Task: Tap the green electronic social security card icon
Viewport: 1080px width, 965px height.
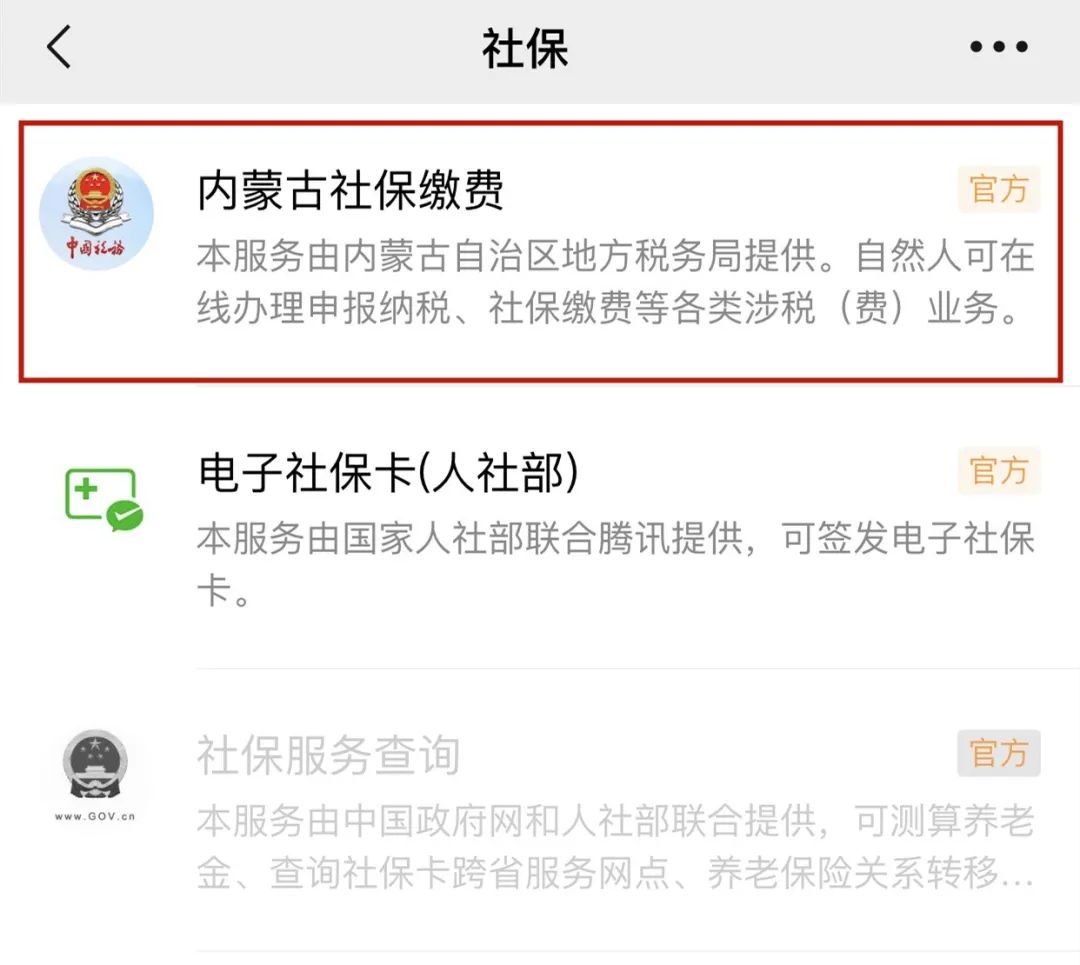Action: tap(103, 499)
